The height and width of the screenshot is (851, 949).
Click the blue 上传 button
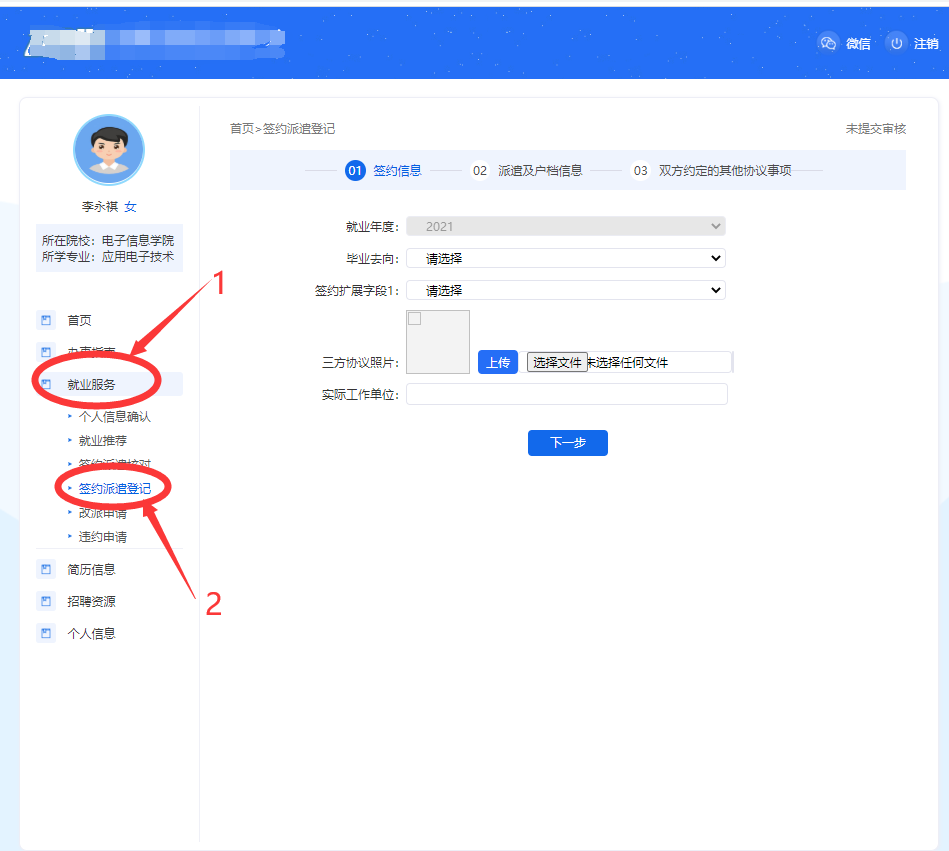click(x=497, y=362)
